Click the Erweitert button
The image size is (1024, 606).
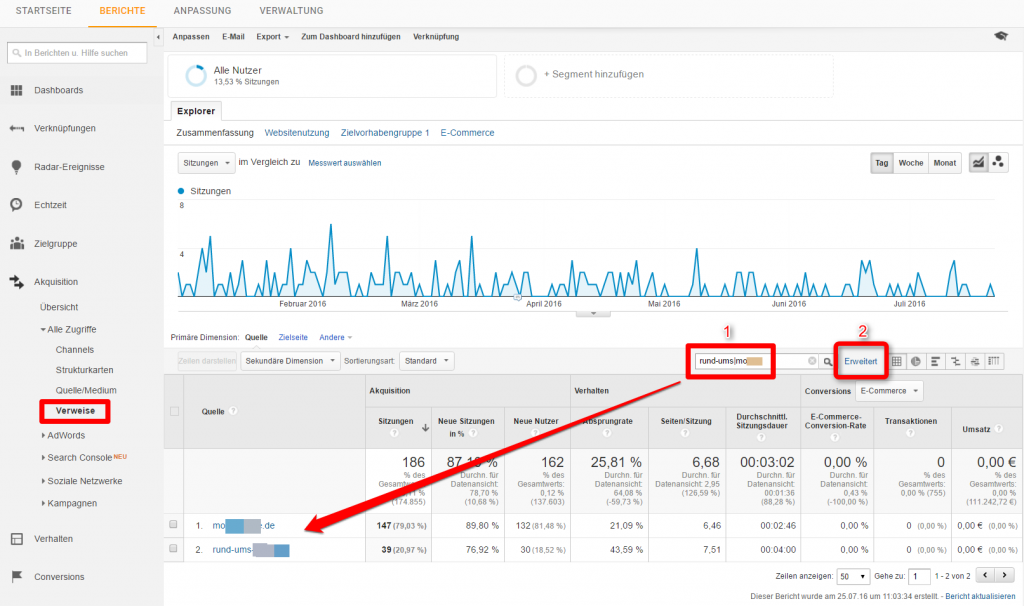pyautogui.click(x=859, y=360)
